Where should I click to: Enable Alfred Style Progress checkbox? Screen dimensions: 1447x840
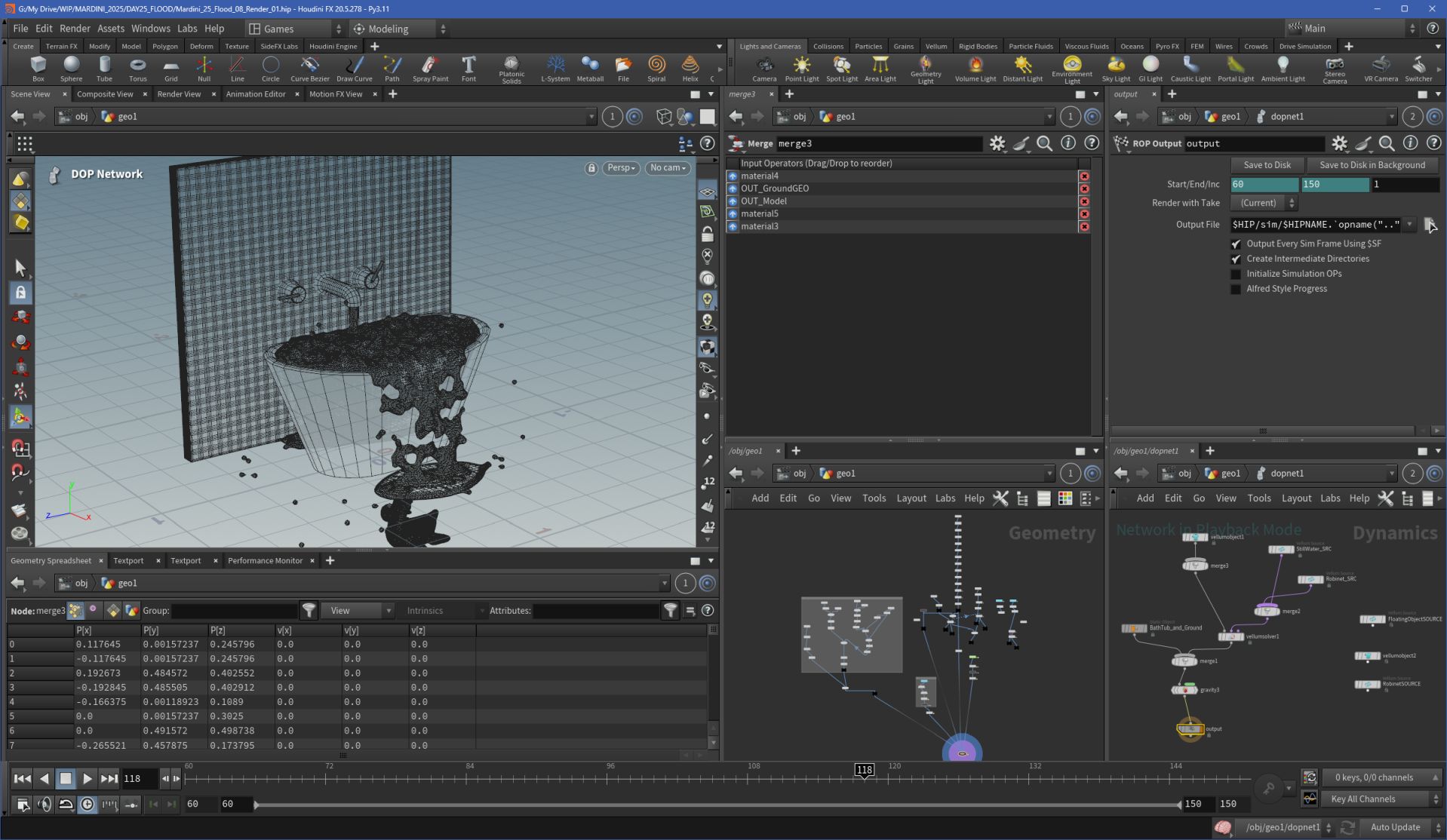(x=1236, y=290)
